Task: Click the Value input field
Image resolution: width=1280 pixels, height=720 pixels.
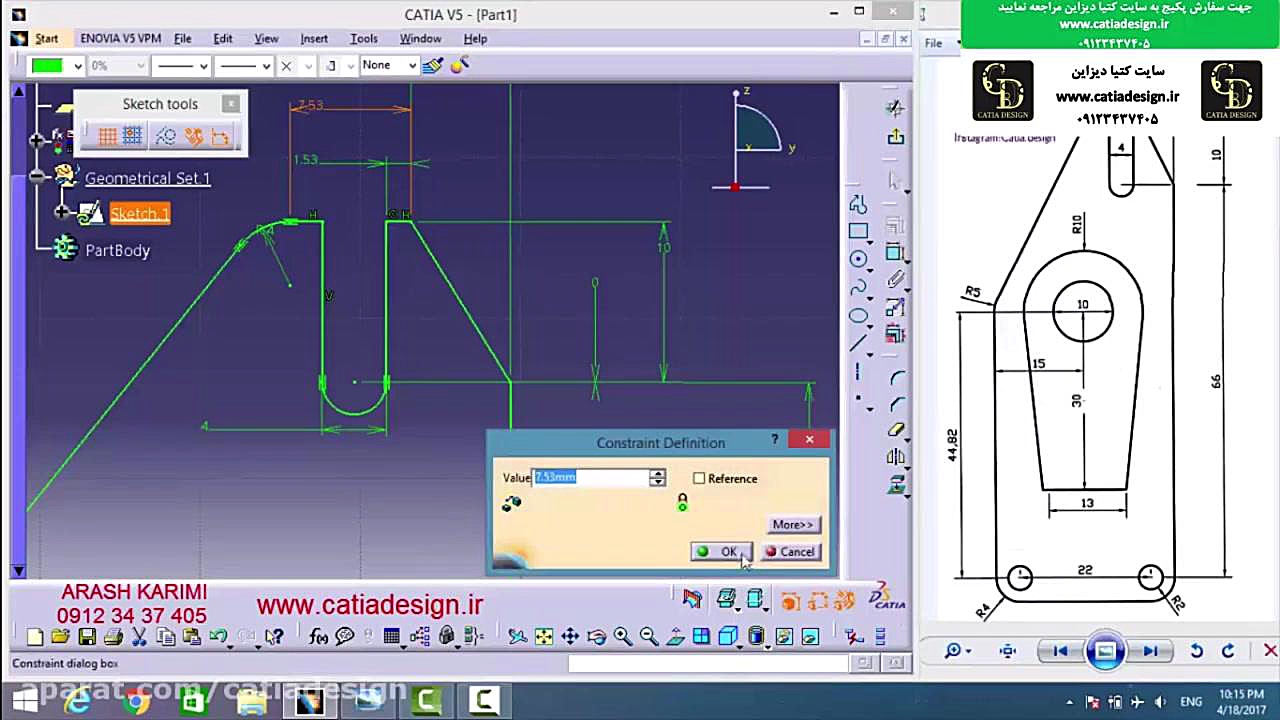Action: click(591, 479)
